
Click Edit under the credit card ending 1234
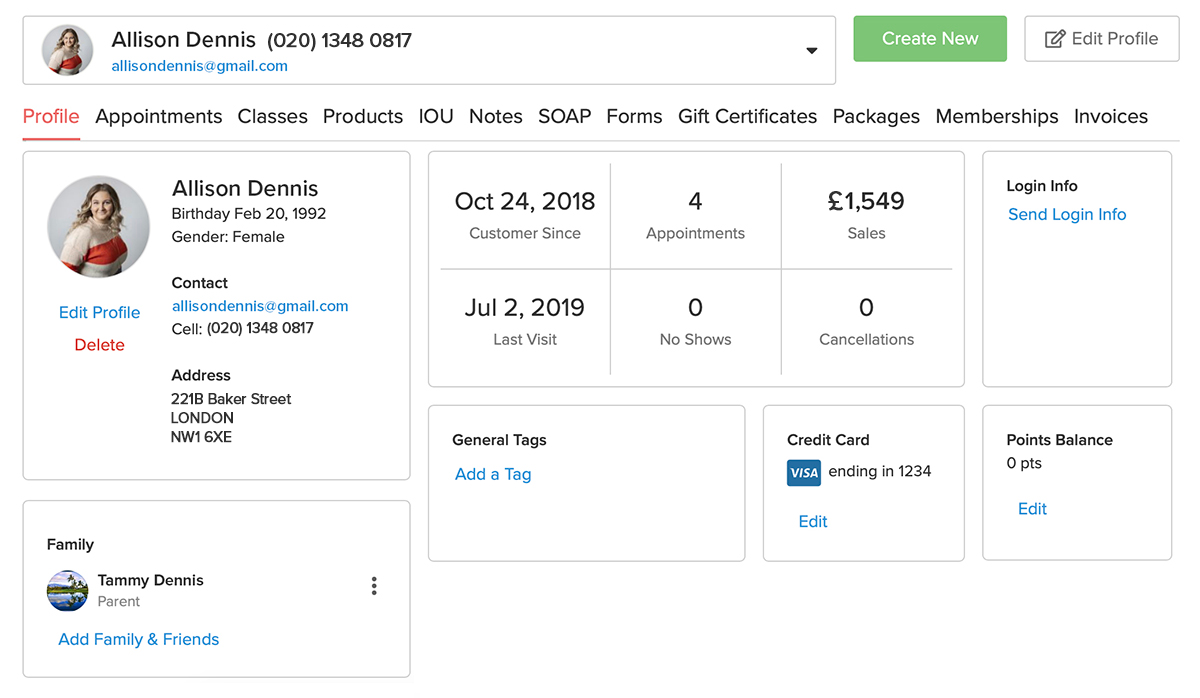click(812, 521)
